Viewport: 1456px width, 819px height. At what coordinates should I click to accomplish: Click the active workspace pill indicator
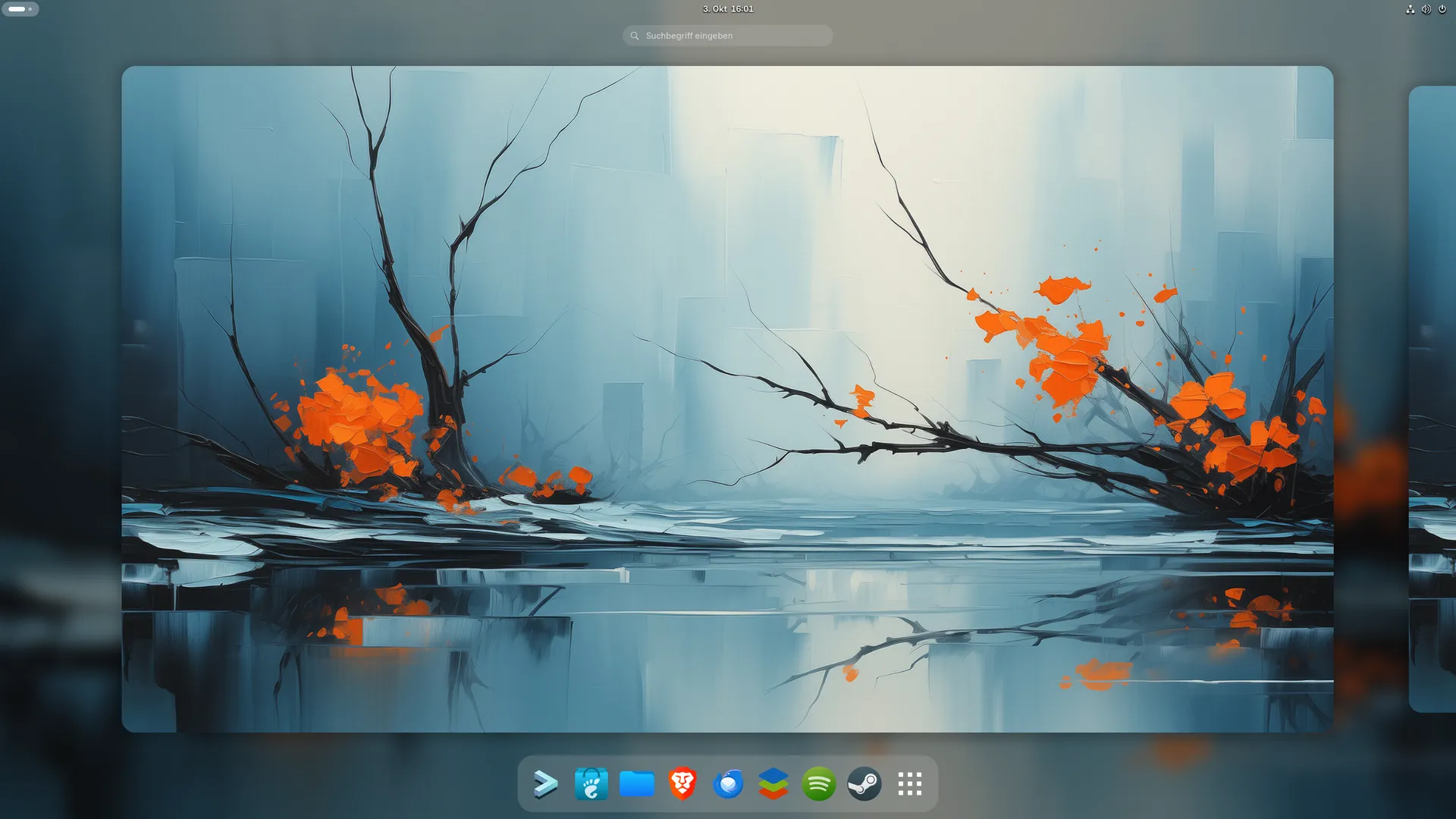[17, 9]
